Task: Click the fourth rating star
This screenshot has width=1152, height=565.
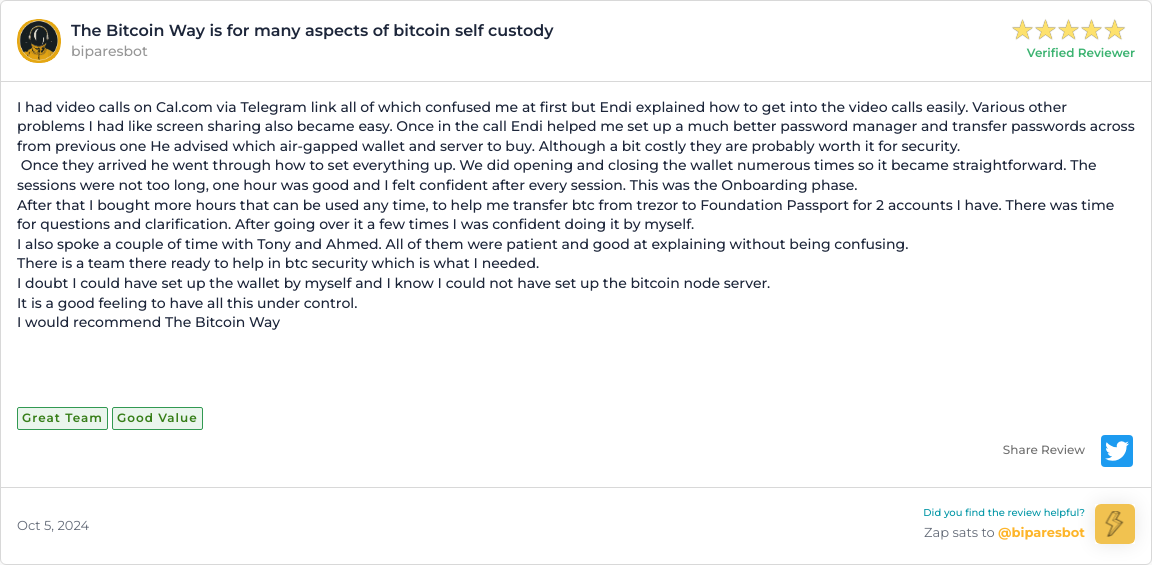Action: [x=1091, y=30]
